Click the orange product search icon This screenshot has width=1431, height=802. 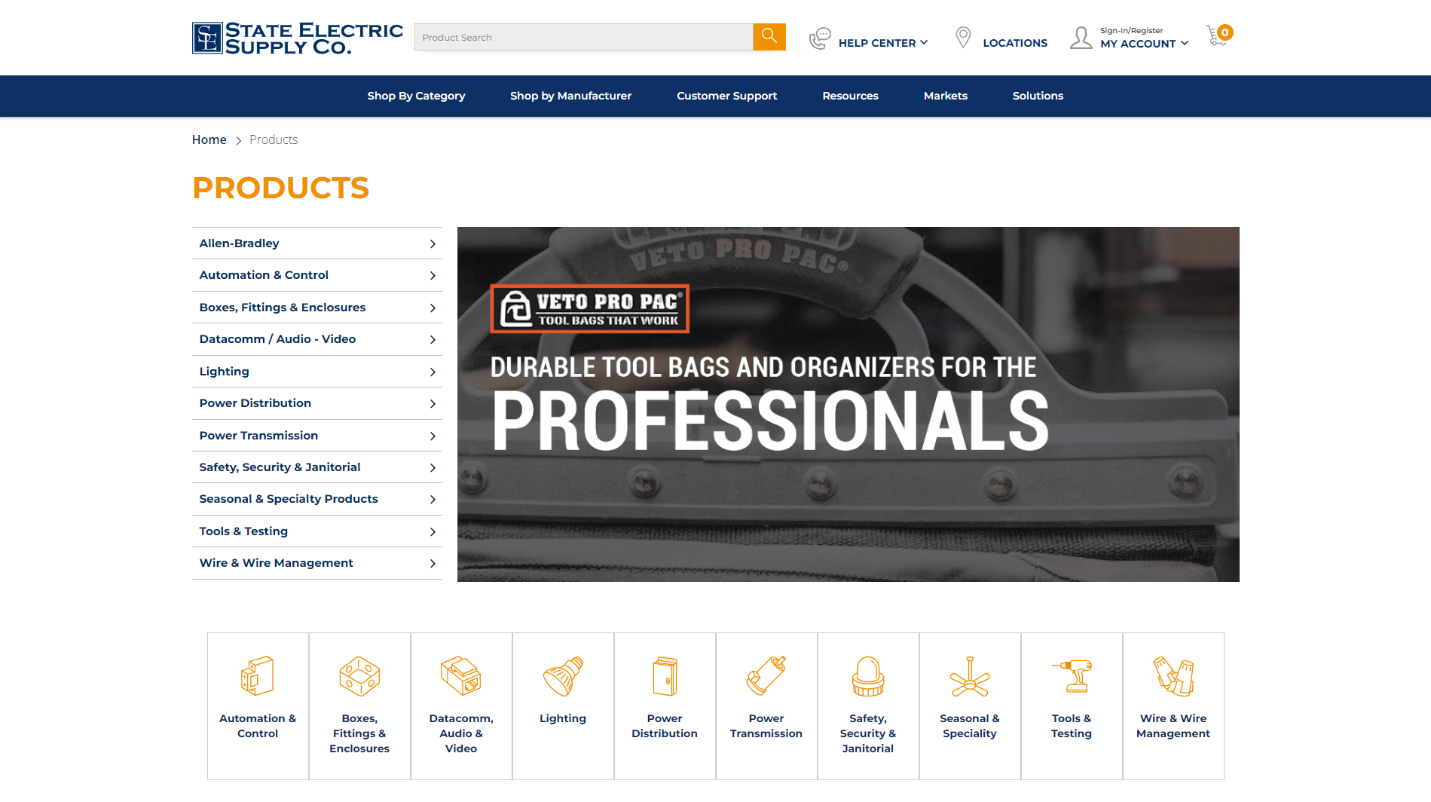pos(768,36)
